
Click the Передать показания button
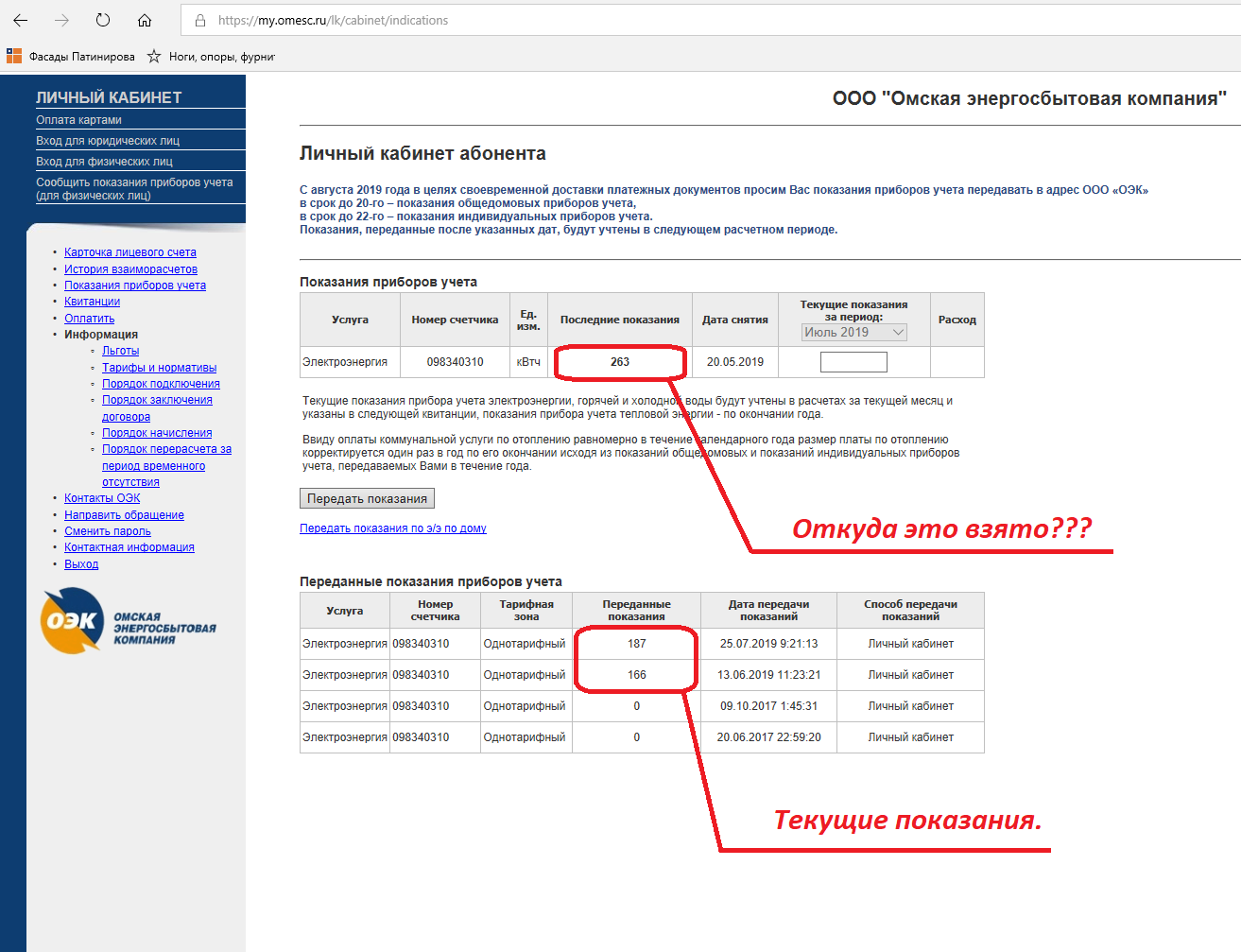pyautogui.click(x=367, y=498)
